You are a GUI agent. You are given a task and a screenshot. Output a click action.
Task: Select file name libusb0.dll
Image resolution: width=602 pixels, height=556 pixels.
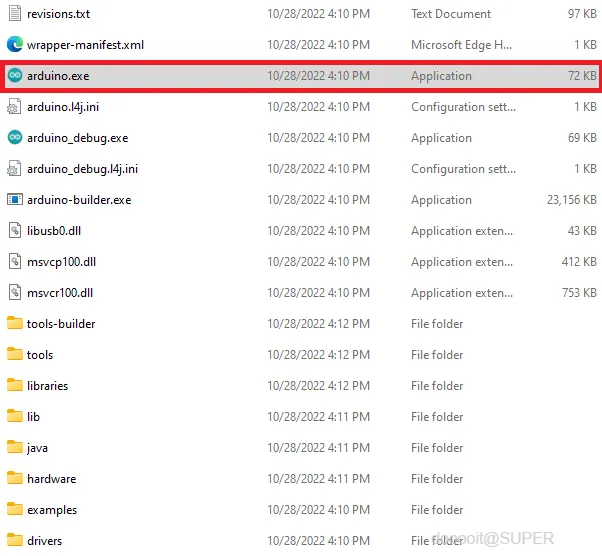(x=54, y=231)
